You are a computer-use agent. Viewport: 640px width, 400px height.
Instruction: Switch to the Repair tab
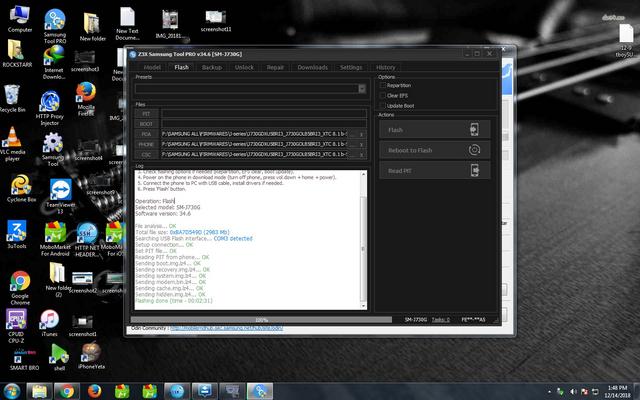click(275, 67)
